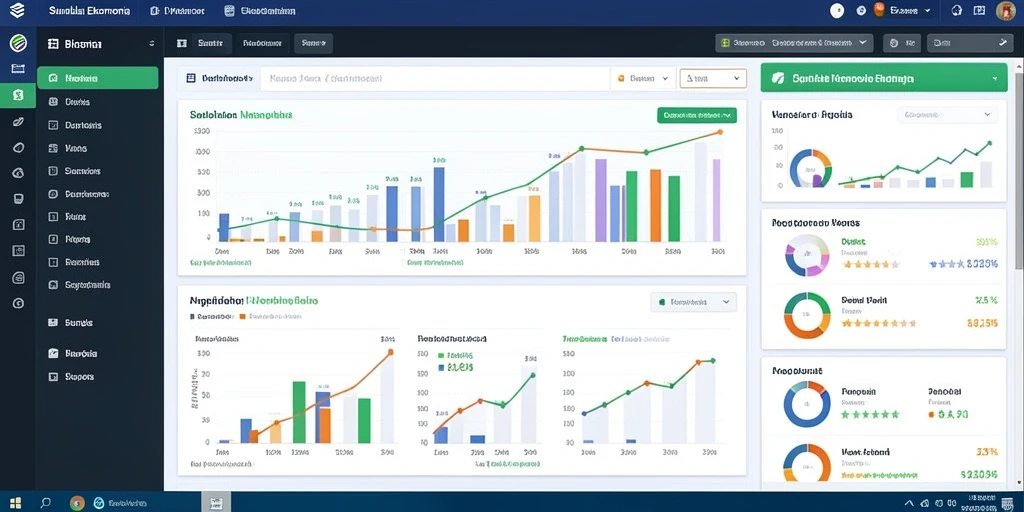Expand the orange-bordered dropdown beside the search bar
1024x512 pixels.
point(713,78)
